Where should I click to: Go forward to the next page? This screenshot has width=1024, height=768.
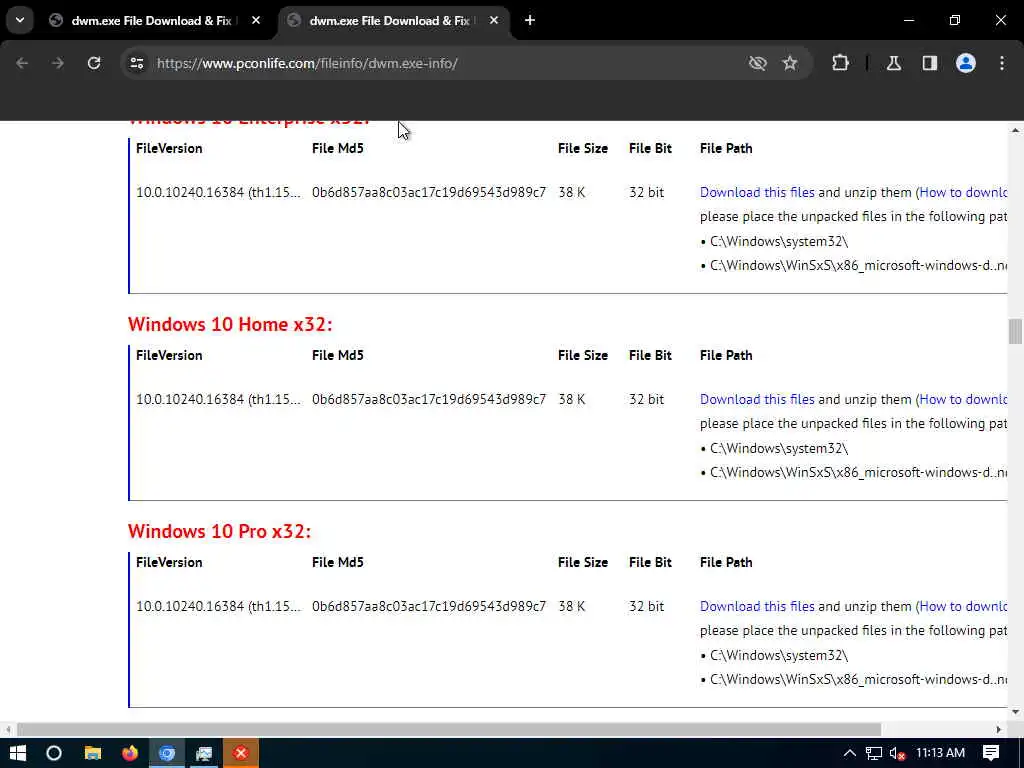coord(58,63)
